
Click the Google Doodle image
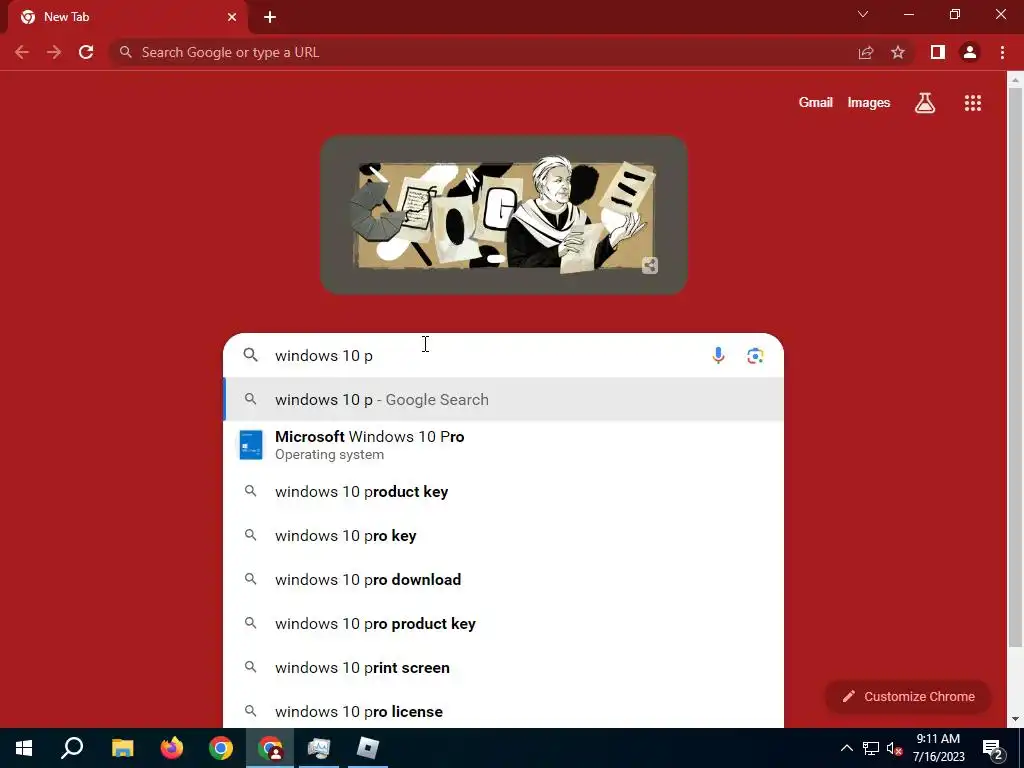pos(504,215)
